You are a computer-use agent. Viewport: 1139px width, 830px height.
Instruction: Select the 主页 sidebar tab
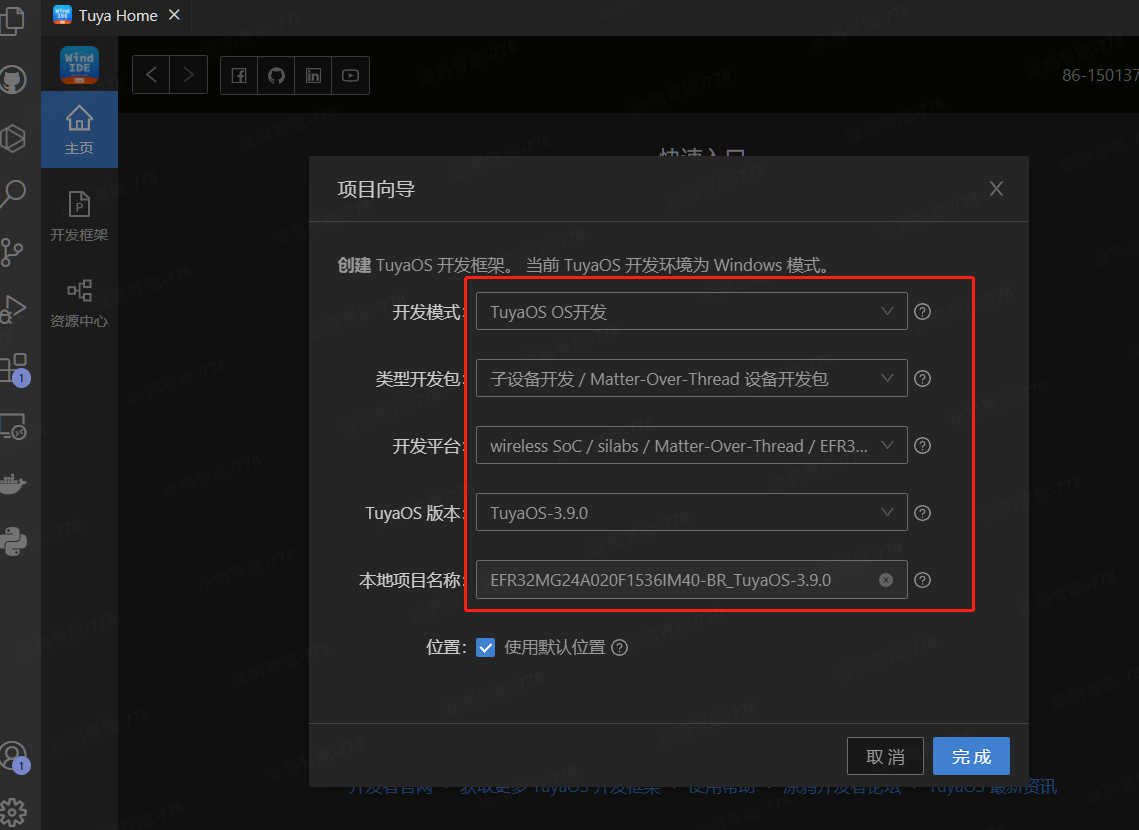click(x=79, y=130)
